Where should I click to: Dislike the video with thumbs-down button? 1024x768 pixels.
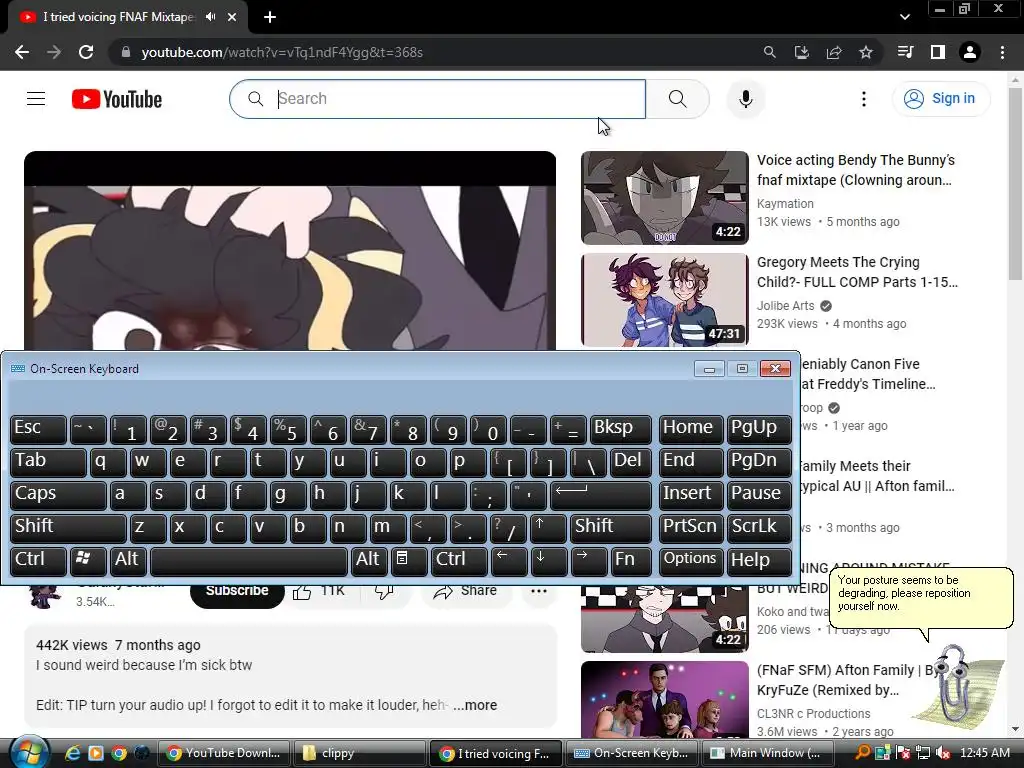tap(384, 591)
